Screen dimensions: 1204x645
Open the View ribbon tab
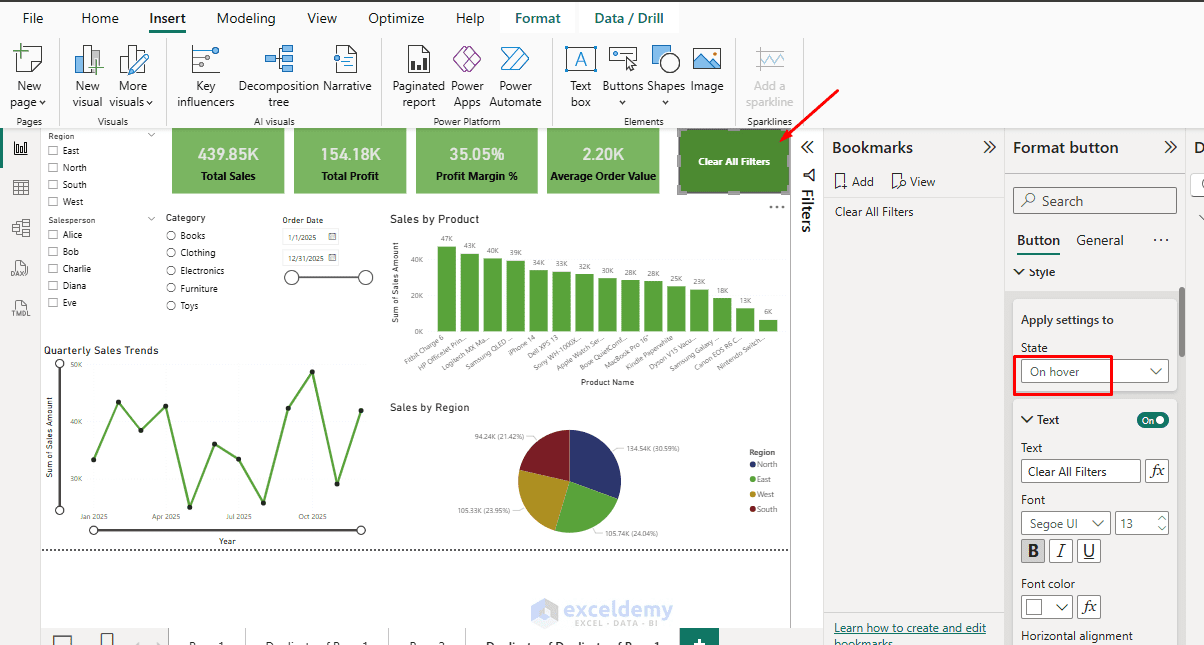click(322, 18)
